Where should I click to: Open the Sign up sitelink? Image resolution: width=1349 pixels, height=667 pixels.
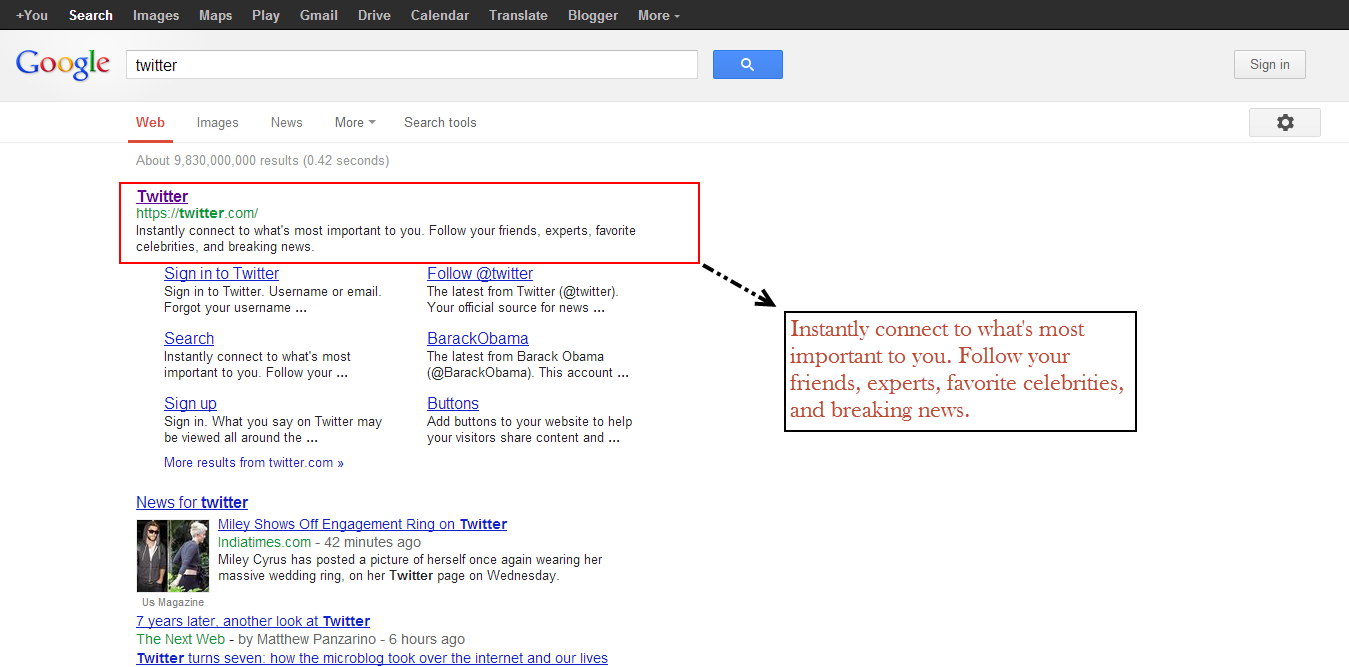pos(190,403)
